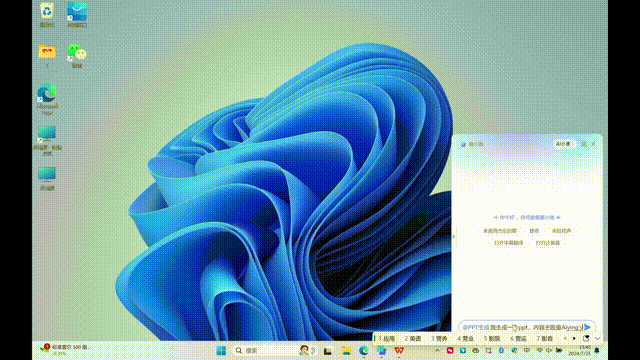Image resolution: width=640 pixels, height=360 pixels.
Task: Click the 打开计算器 suggestion chip
Action: pyautogui.click(x=548, y=243)
